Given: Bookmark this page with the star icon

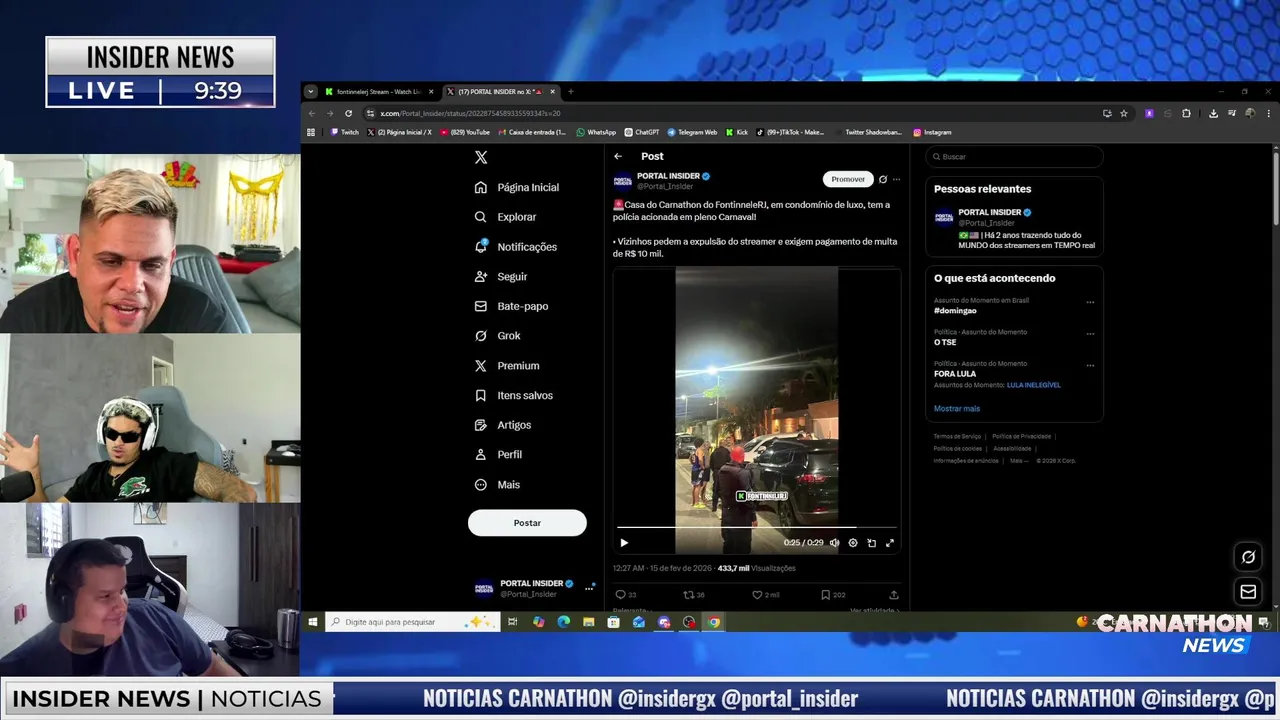Looking at the screenshot, I should [1124, 113].
